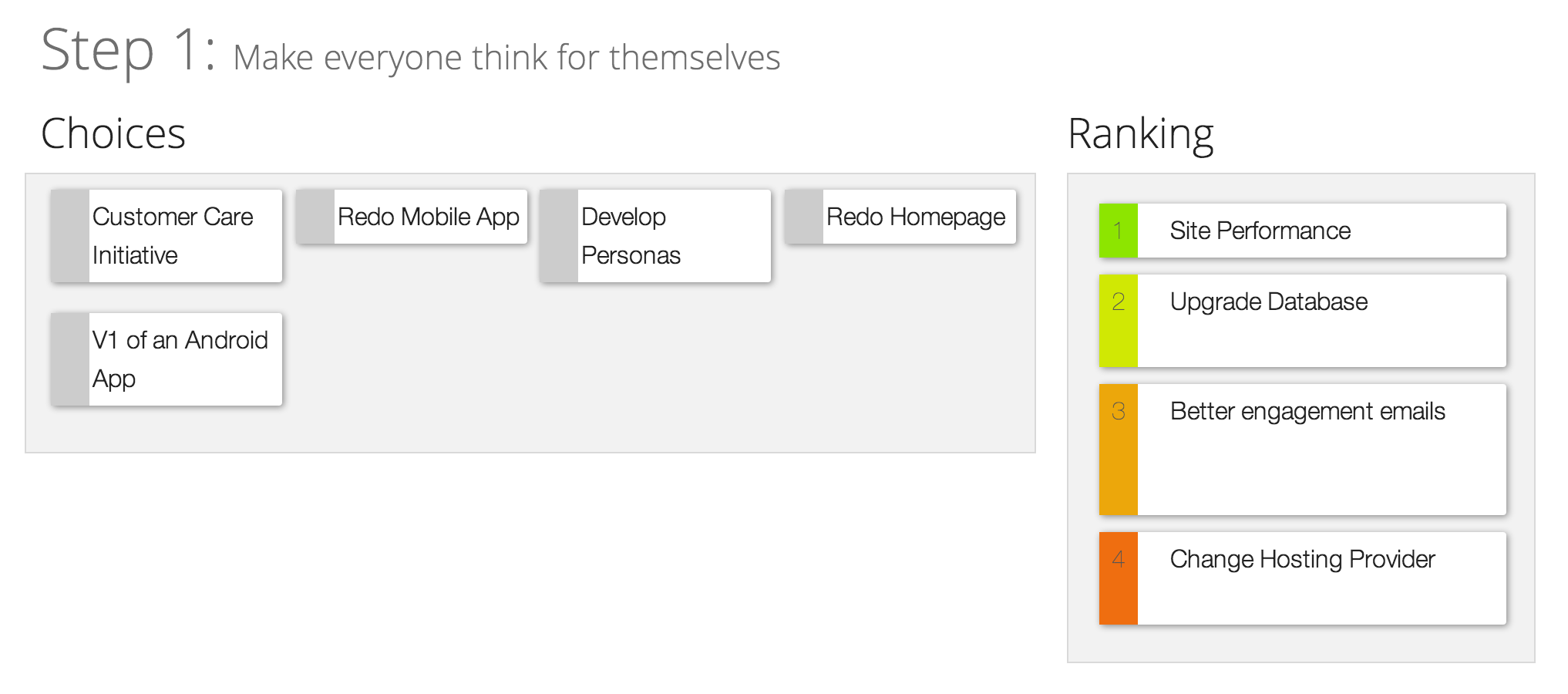The height and width of the screenshot is (694, 1568).
Task: Click yellow-green number 2 rank tab
Action: click(x=1118, y=321)
